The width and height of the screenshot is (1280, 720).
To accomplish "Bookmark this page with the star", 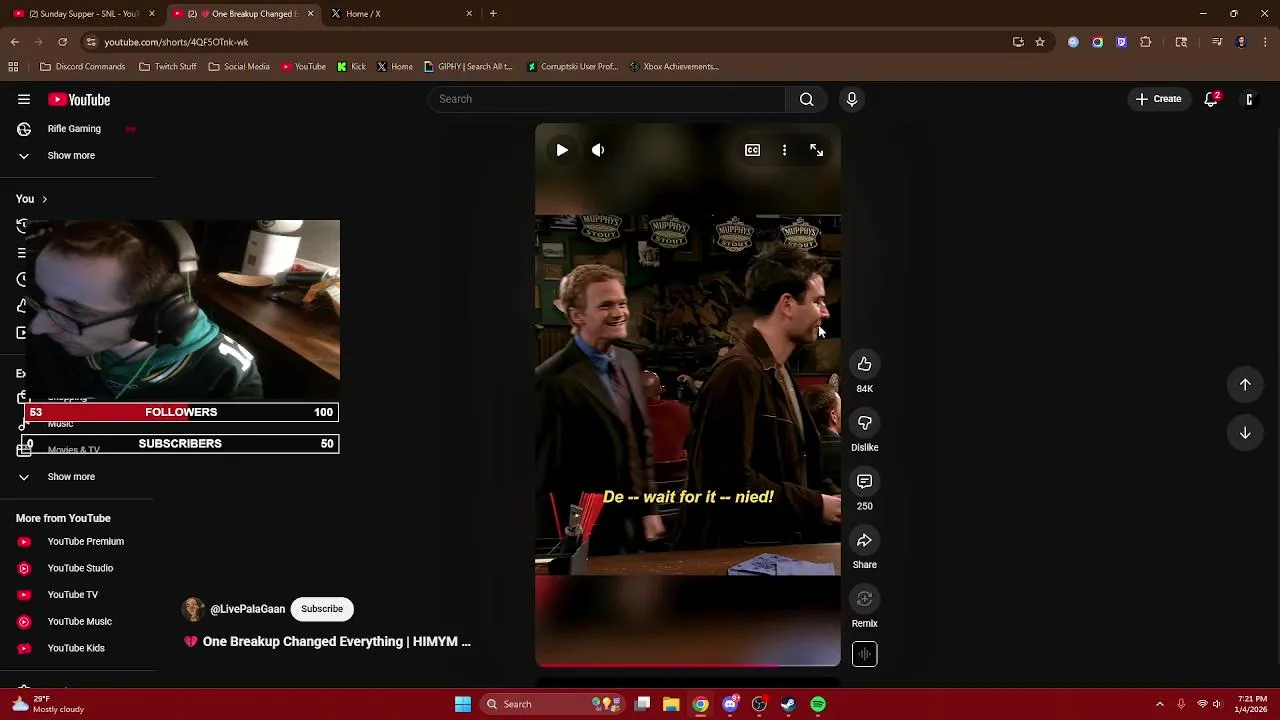I will [1040, 42].
